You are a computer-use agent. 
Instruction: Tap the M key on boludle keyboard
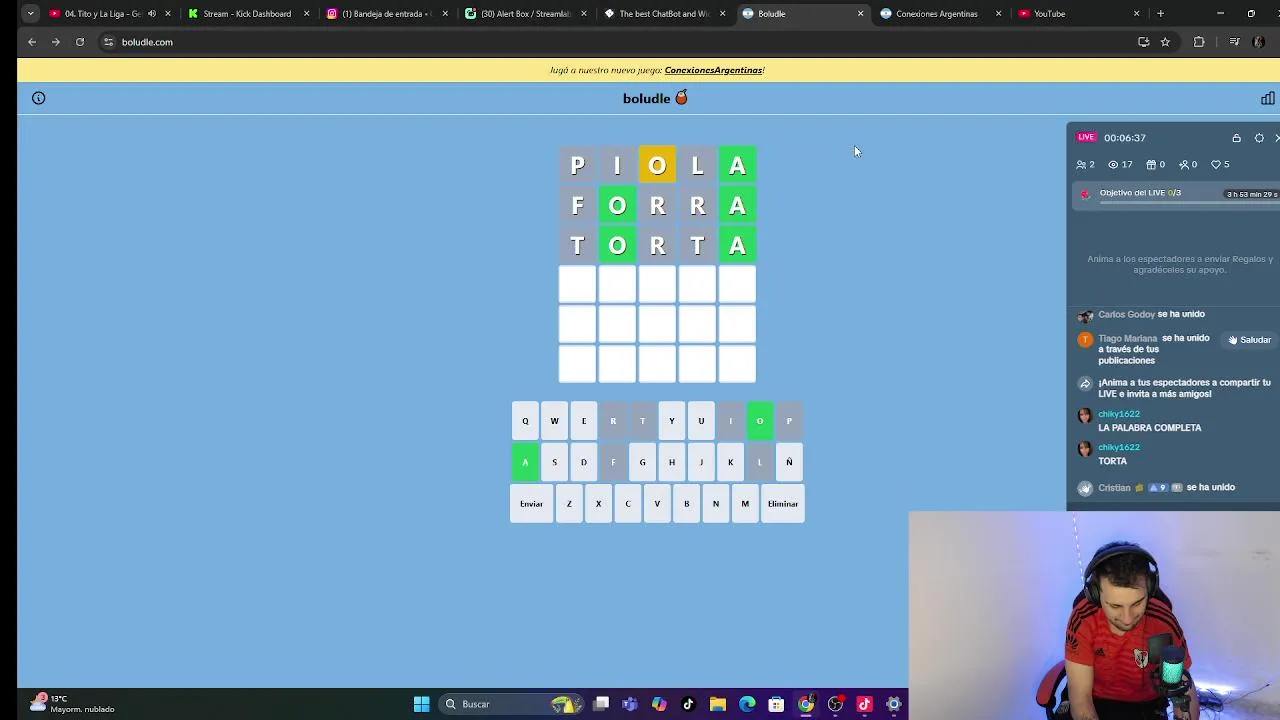tap(745, 504)
